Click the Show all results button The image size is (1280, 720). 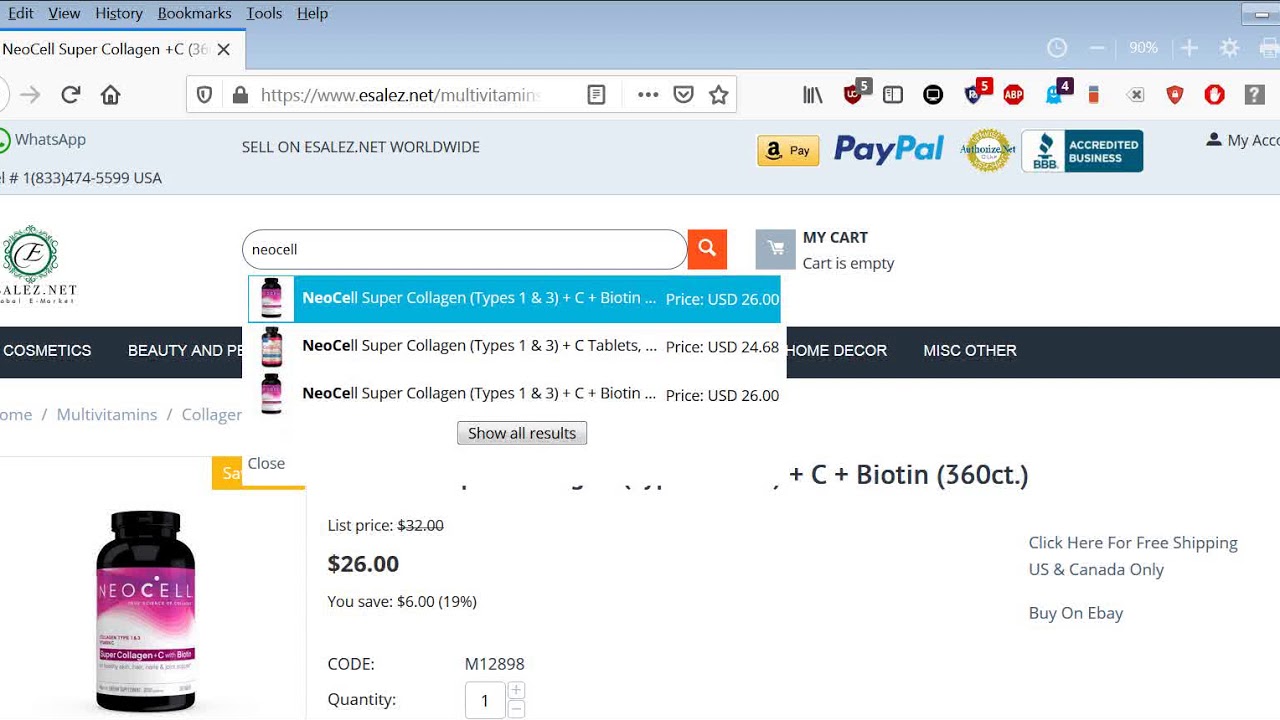[522, 433]
